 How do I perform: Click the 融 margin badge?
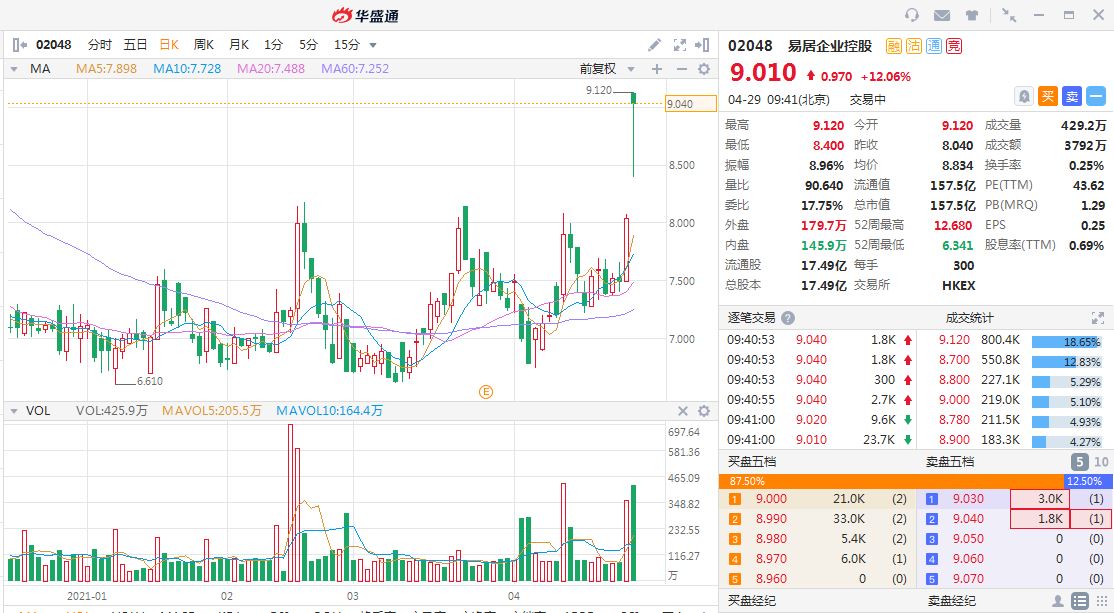[x=894, y=46]
